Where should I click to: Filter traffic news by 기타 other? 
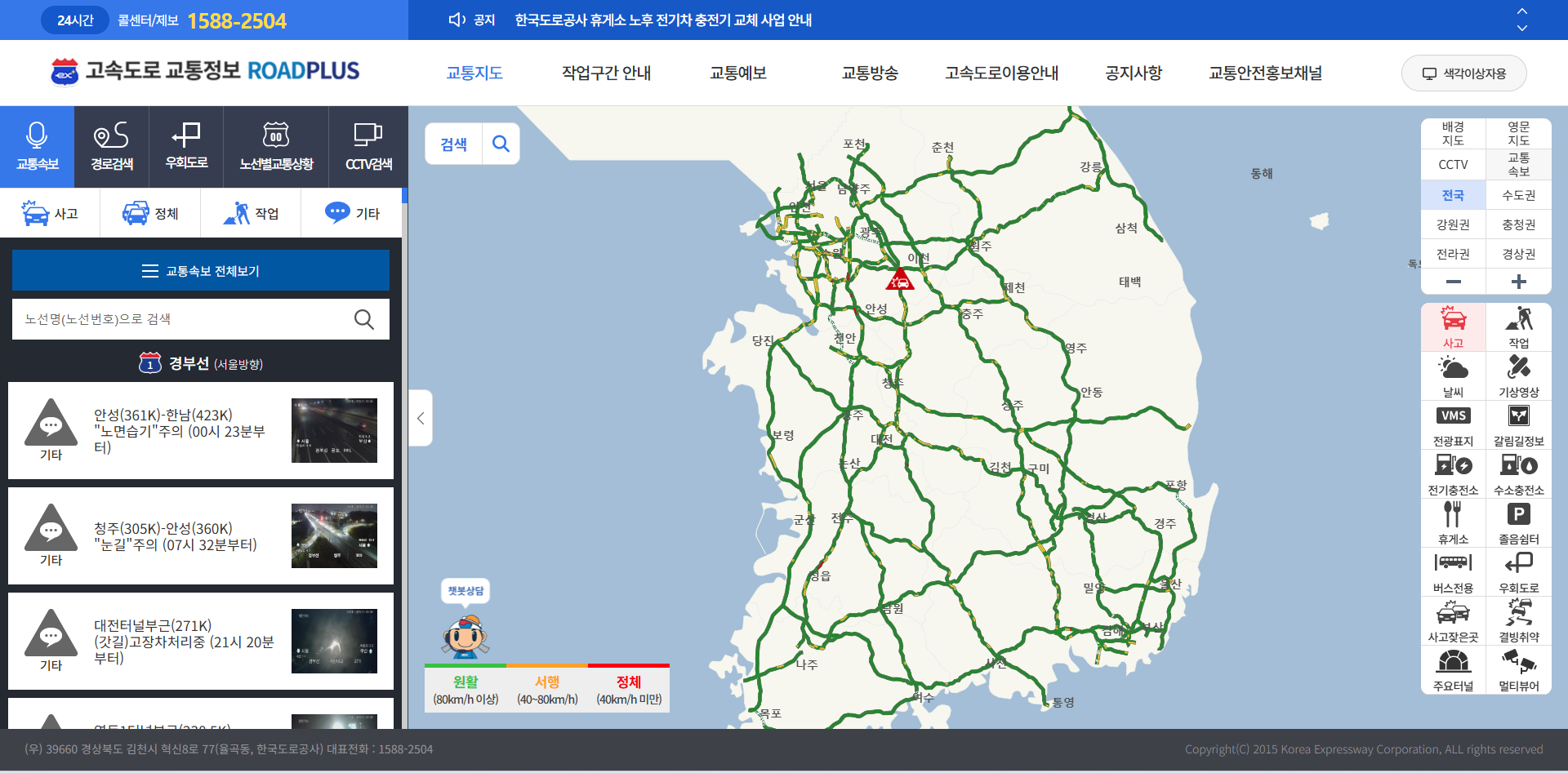coord(352,213)
